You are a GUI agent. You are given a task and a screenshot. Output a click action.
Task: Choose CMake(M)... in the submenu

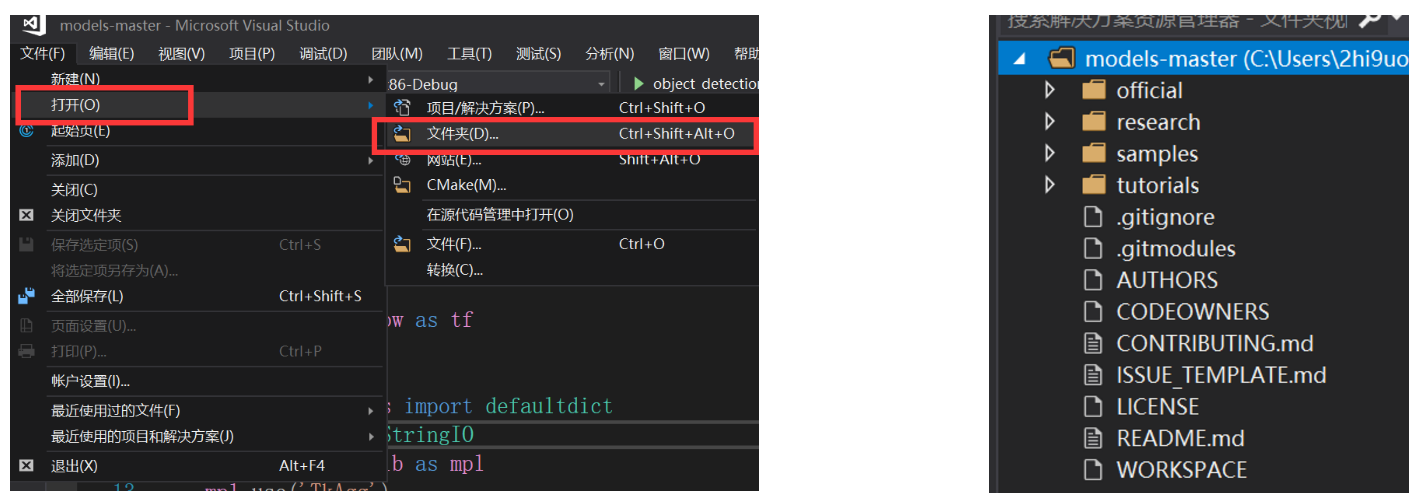tap(571, 185)
